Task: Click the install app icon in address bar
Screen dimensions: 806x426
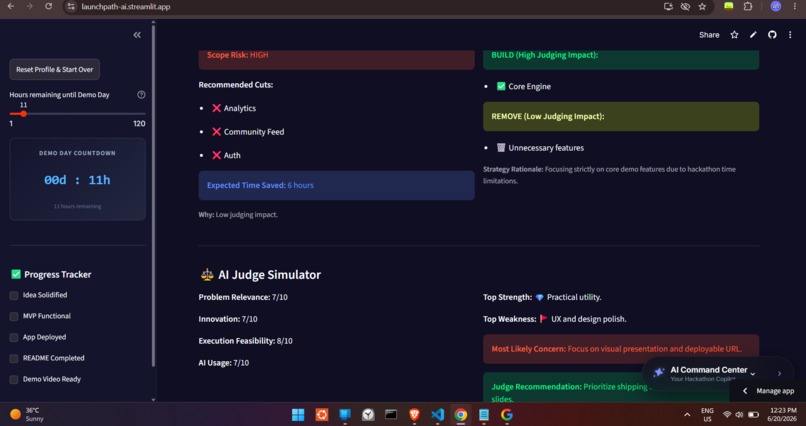Action: click(x=668, y=7)
